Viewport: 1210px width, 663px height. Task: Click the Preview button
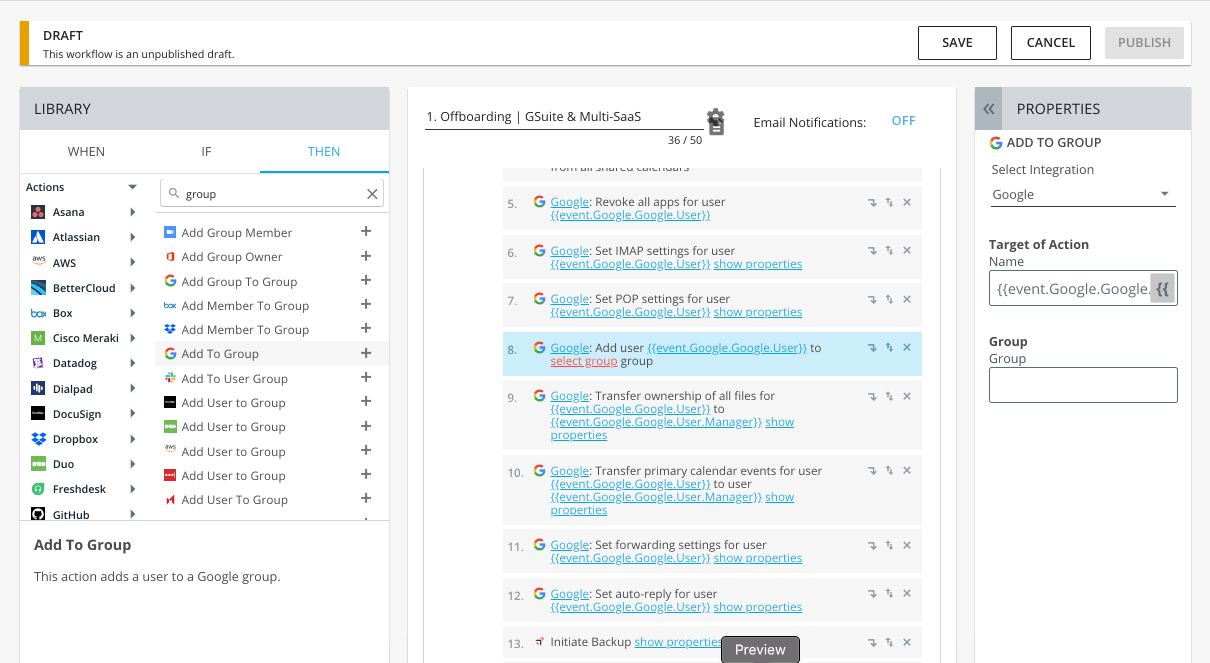[760, 649]
